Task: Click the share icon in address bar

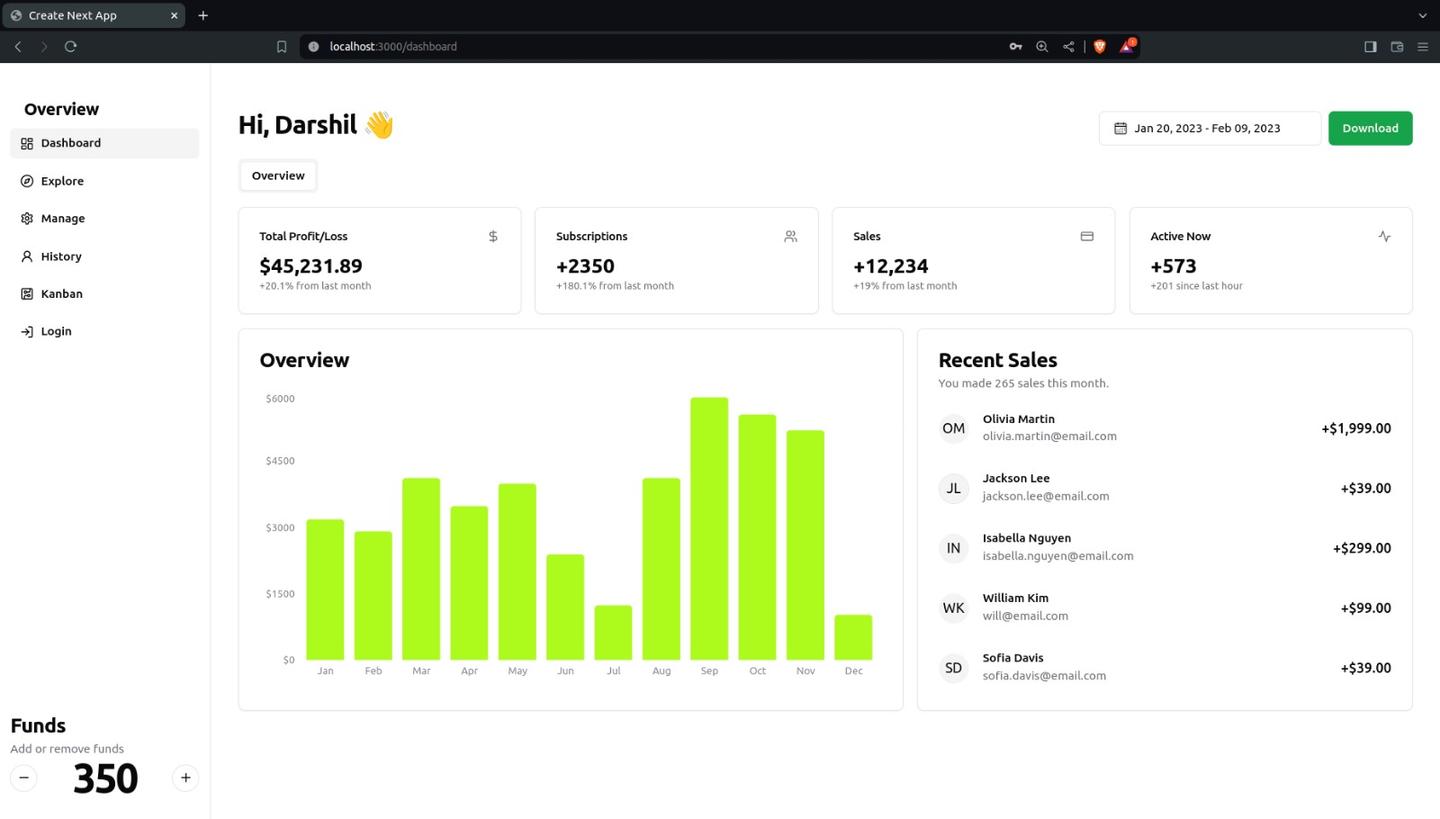Action: (x=1069, y=46)
